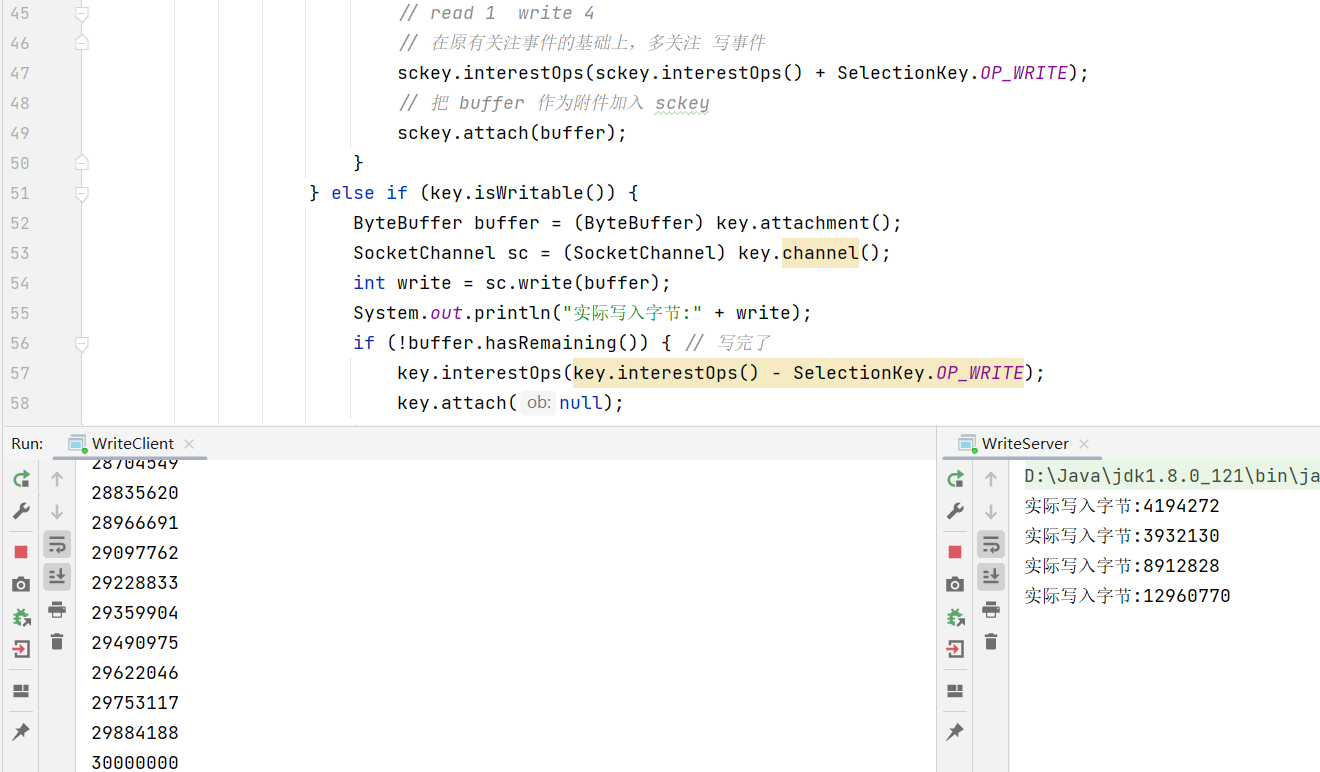This screenshot has width=1320, height=772.
Task: Click output line '实际写入字节:8912828'
Action: [x=1122, y=566]
